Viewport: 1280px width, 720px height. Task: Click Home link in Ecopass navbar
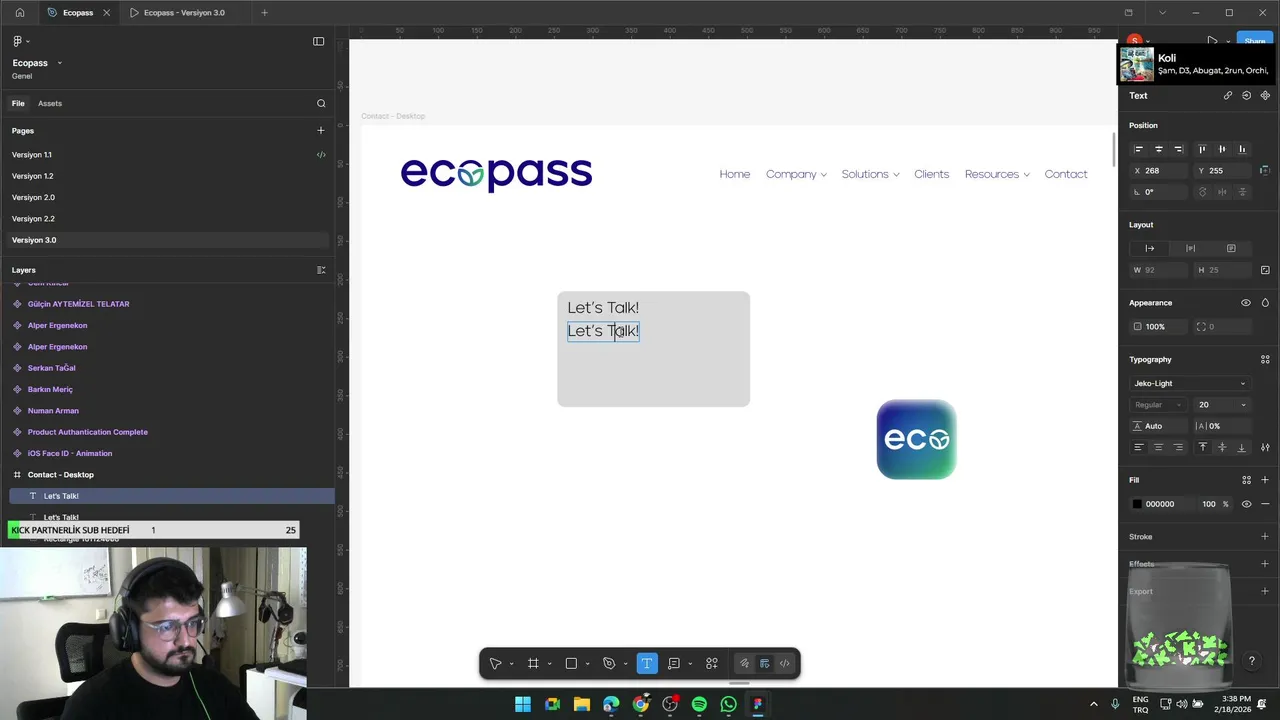click(x=735, y=174)
